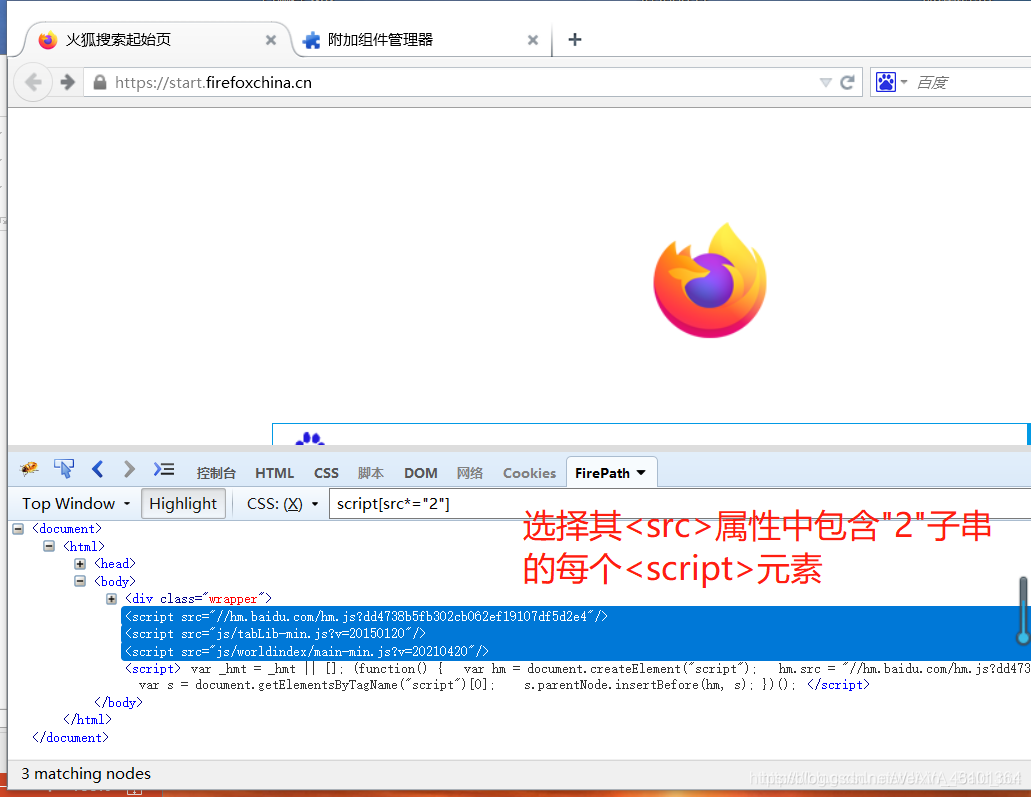Viewport: 1031px width, 797px height.
Task: Open URL history dropdown arrow
Action: coord(826,82)
